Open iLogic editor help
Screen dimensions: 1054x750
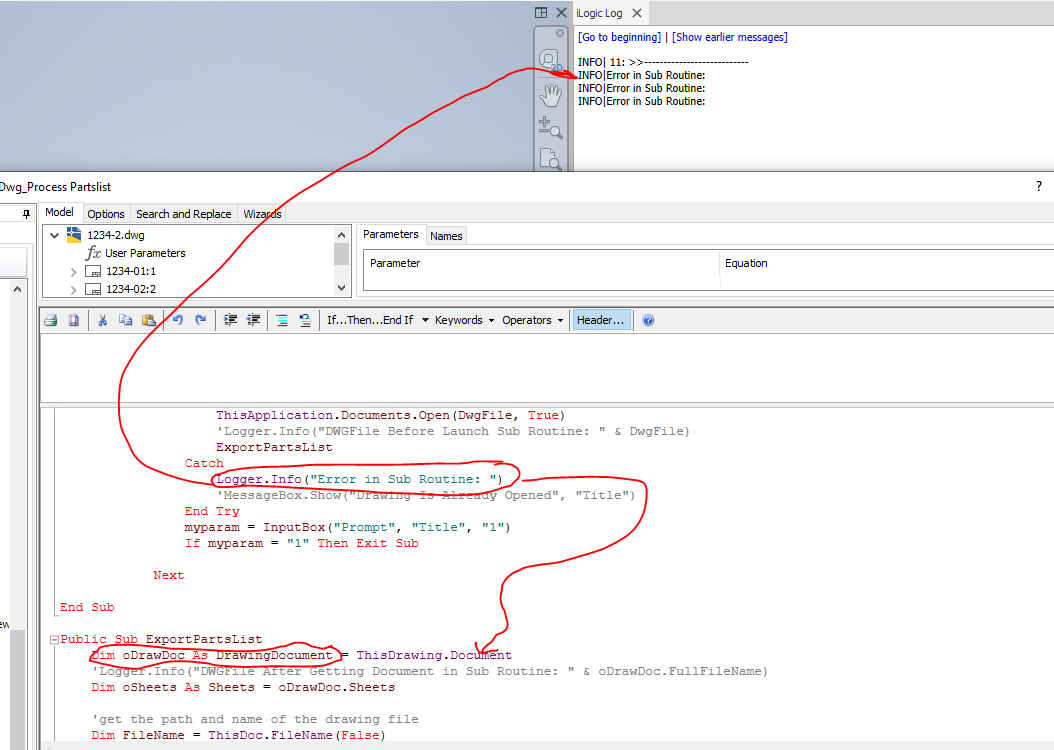pyautogui.click(x=647, y=320)
